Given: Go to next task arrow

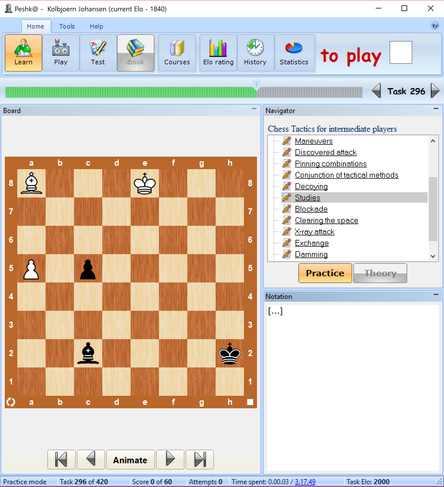Looking at the screenshot, I should click(x=435, y=91).
